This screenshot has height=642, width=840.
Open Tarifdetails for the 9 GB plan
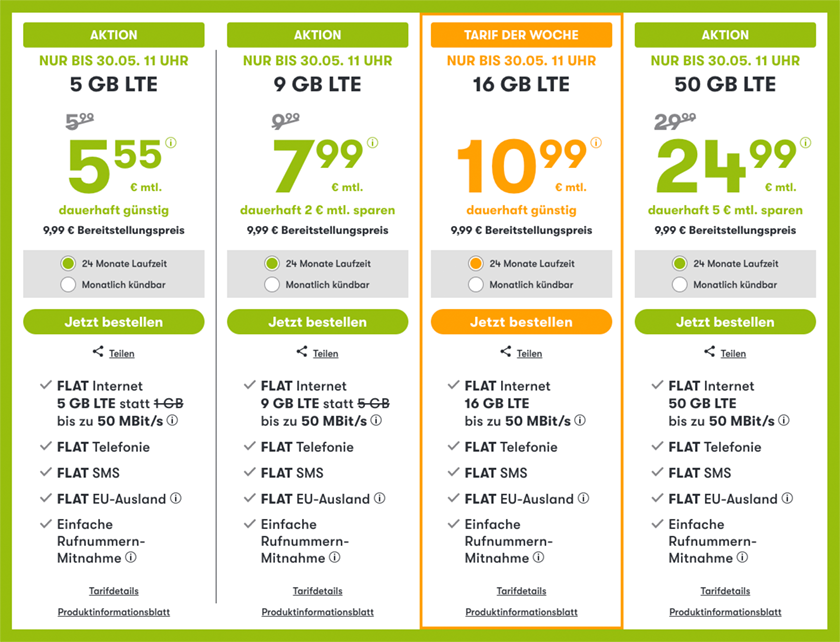(317, 591)
